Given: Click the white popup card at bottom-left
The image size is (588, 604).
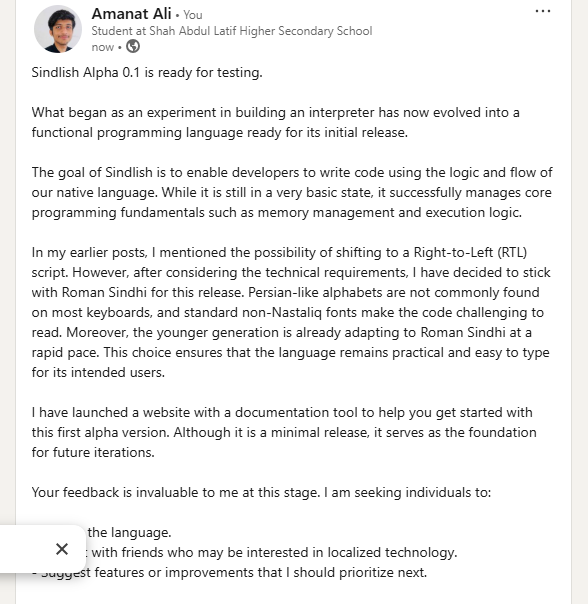Looking at the screenshot, I should pos(42,549).
